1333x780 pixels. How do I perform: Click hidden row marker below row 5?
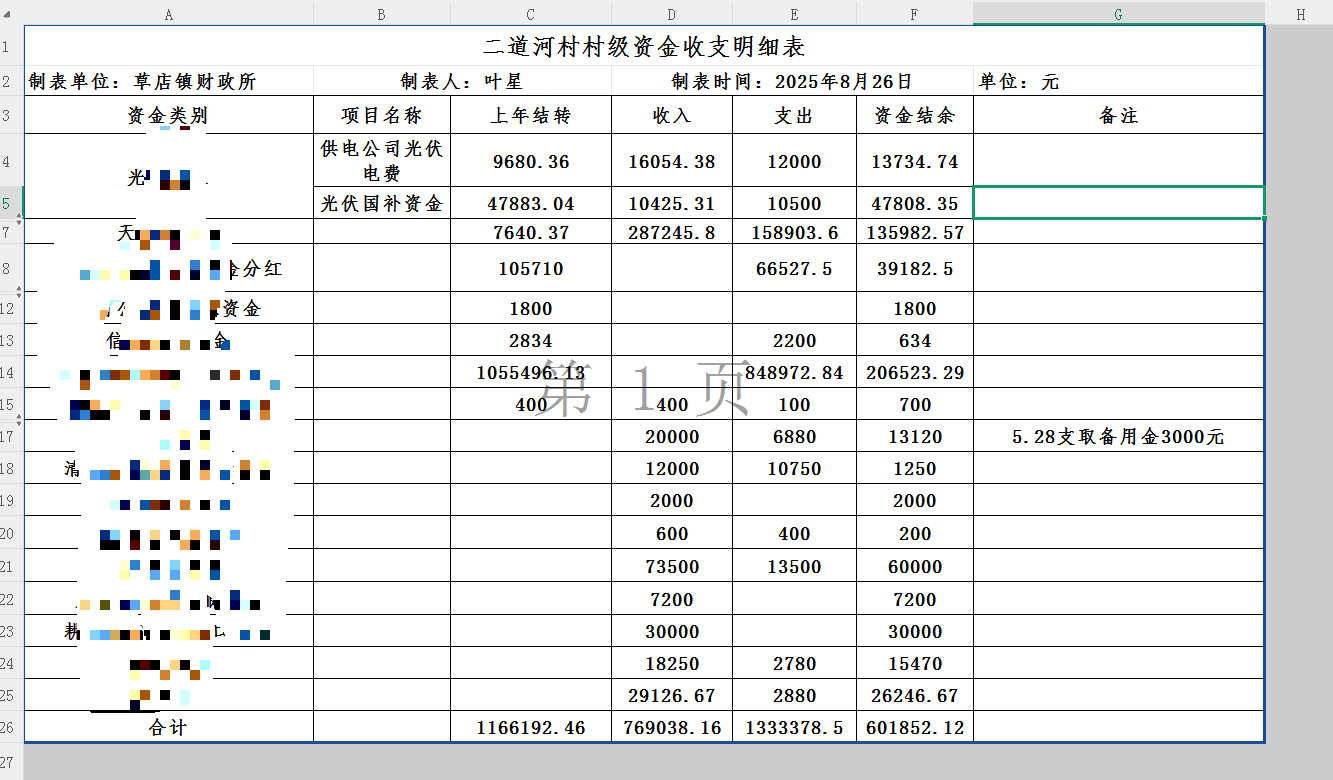(x=18, y=219)
